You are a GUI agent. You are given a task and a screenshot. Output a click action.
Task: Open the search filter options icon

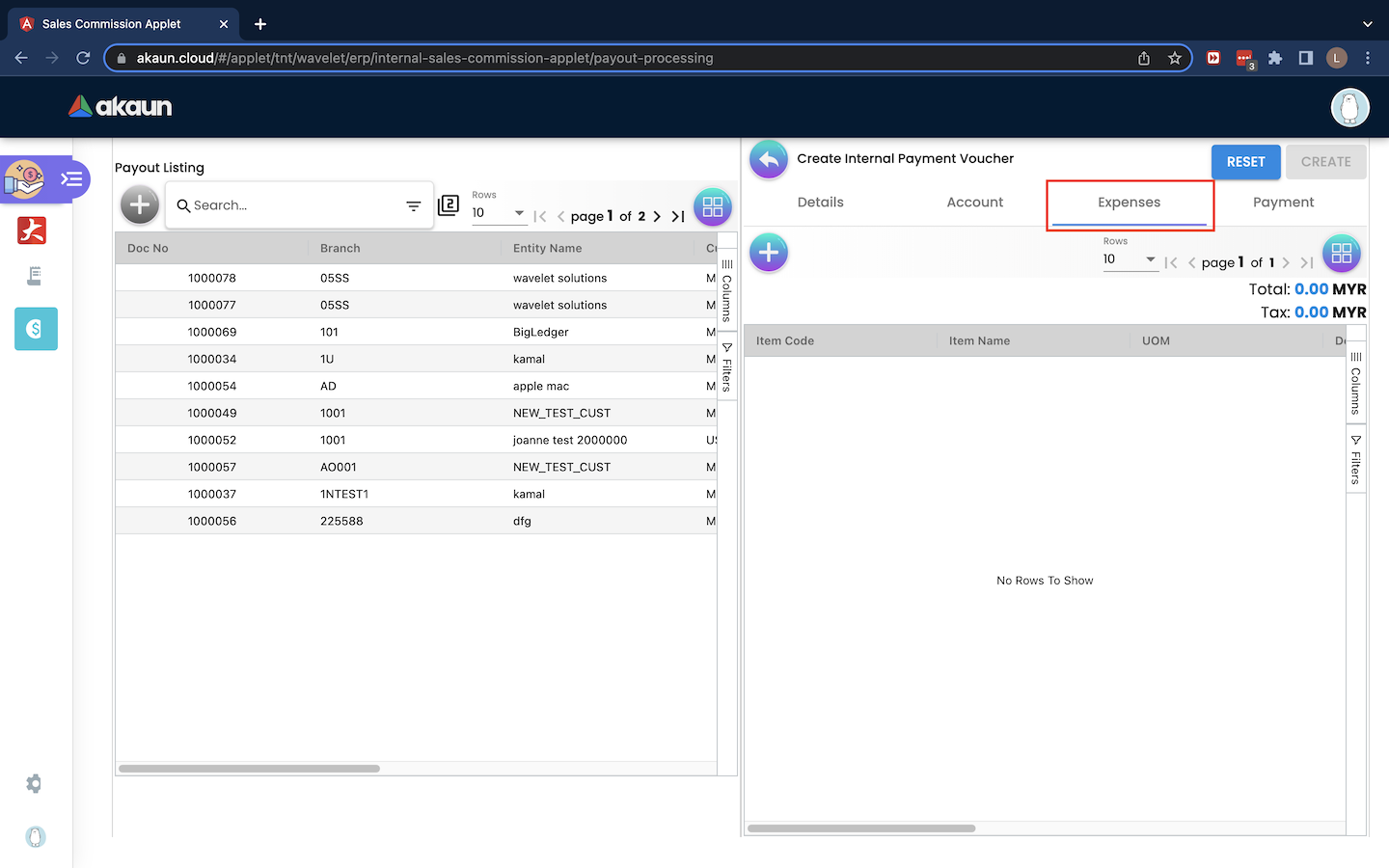coord(413,205)
